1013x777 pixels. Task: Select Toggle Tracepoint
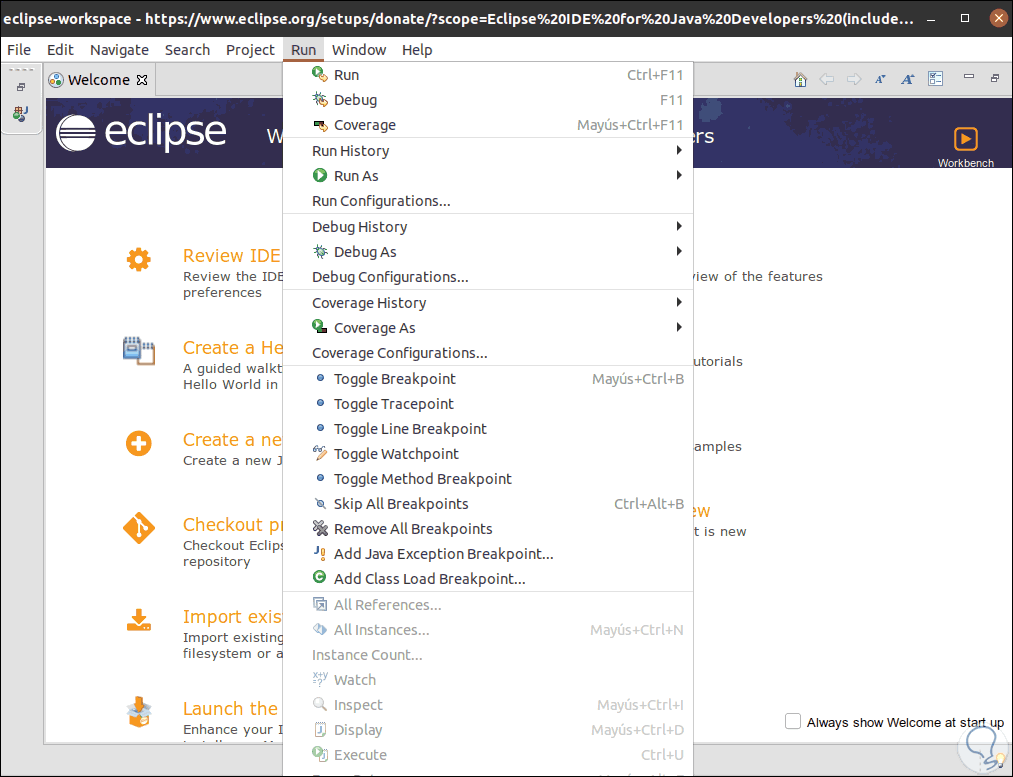coord(488,404)
